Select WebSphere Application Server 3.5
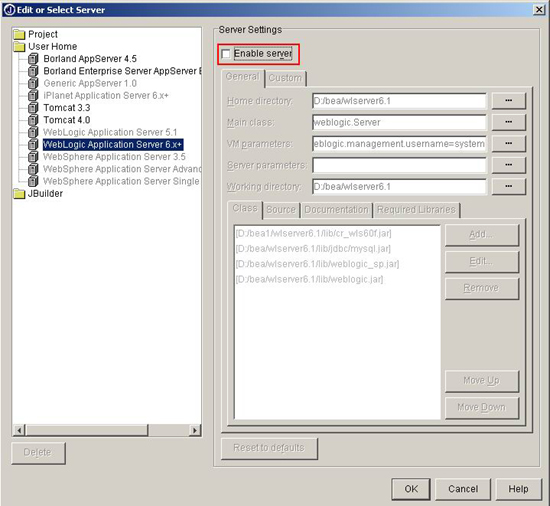Viewport: 550px width, 506px height. pyautogui.click(x=114, y=157)
